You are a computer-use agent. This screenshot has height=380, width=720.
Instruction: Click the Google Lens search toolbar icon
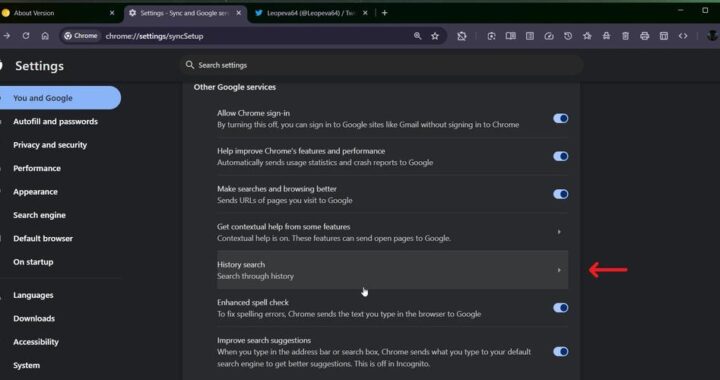pyautogui.click(x=491, y=36)
